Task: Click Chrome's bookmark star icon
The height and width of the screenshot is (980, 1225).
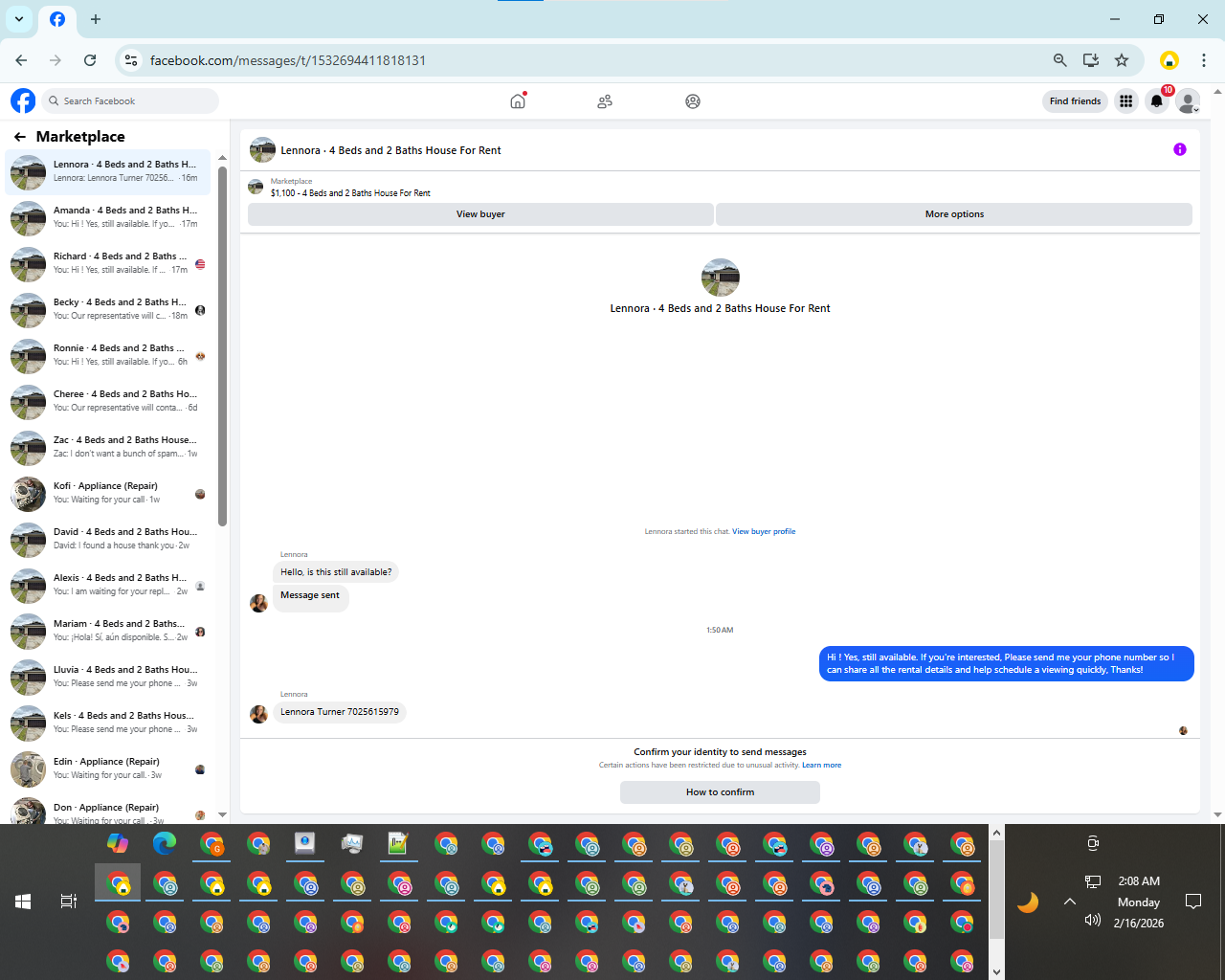Action: tap(1122, 60)
